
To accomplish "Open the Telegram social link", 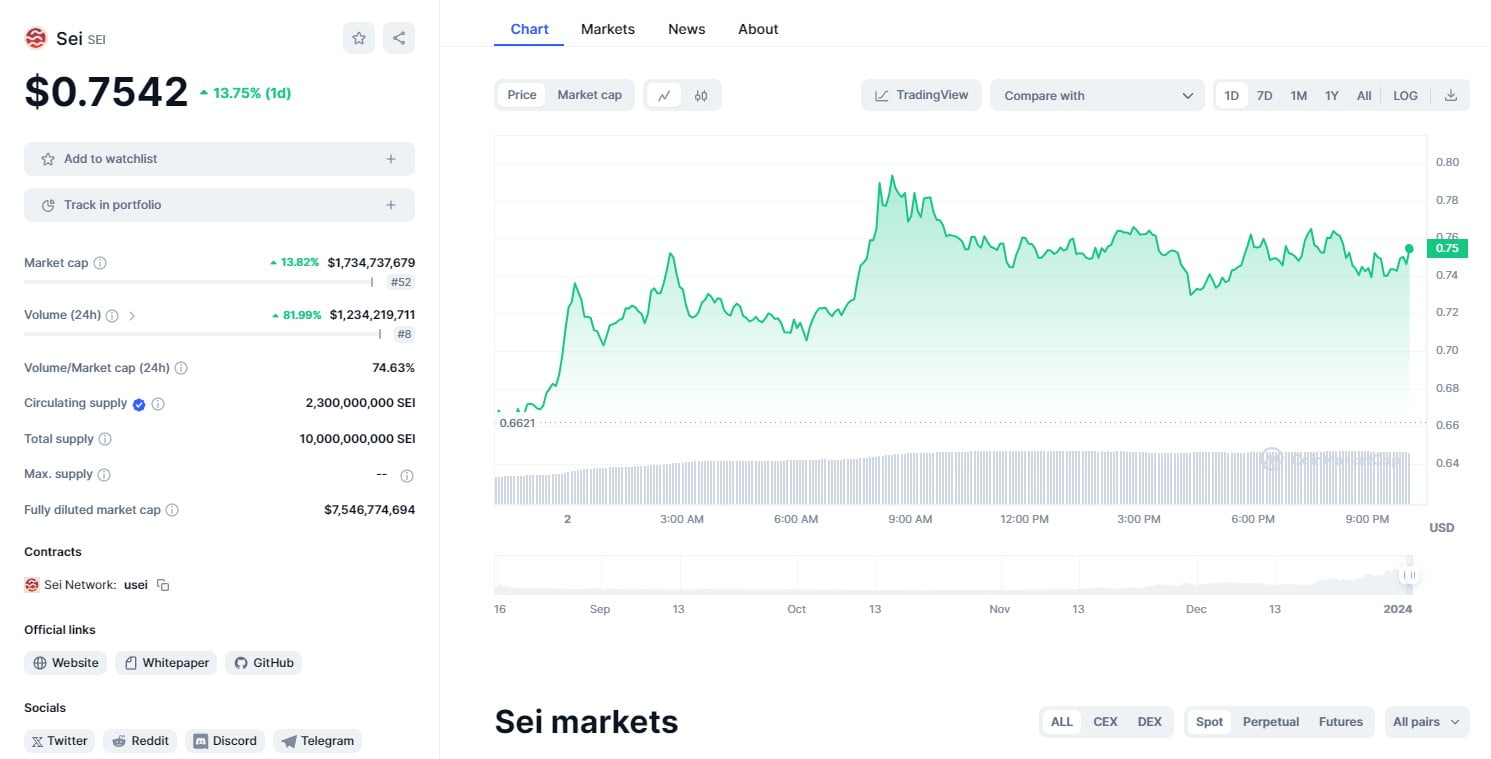I will tap(317, 741).
